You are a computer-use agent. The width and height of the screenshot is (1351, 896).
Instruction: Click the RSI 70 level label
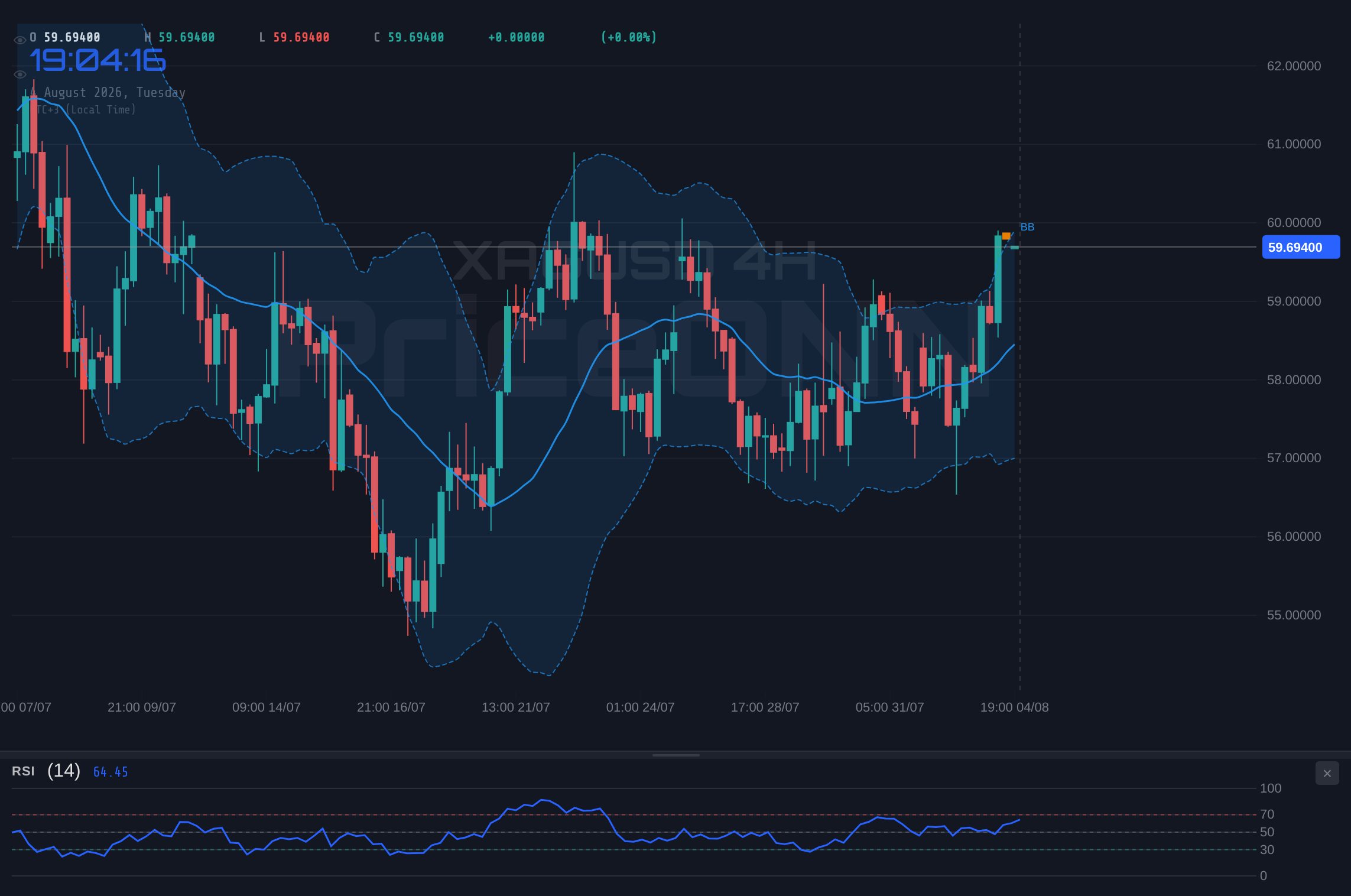(1267, 814)
